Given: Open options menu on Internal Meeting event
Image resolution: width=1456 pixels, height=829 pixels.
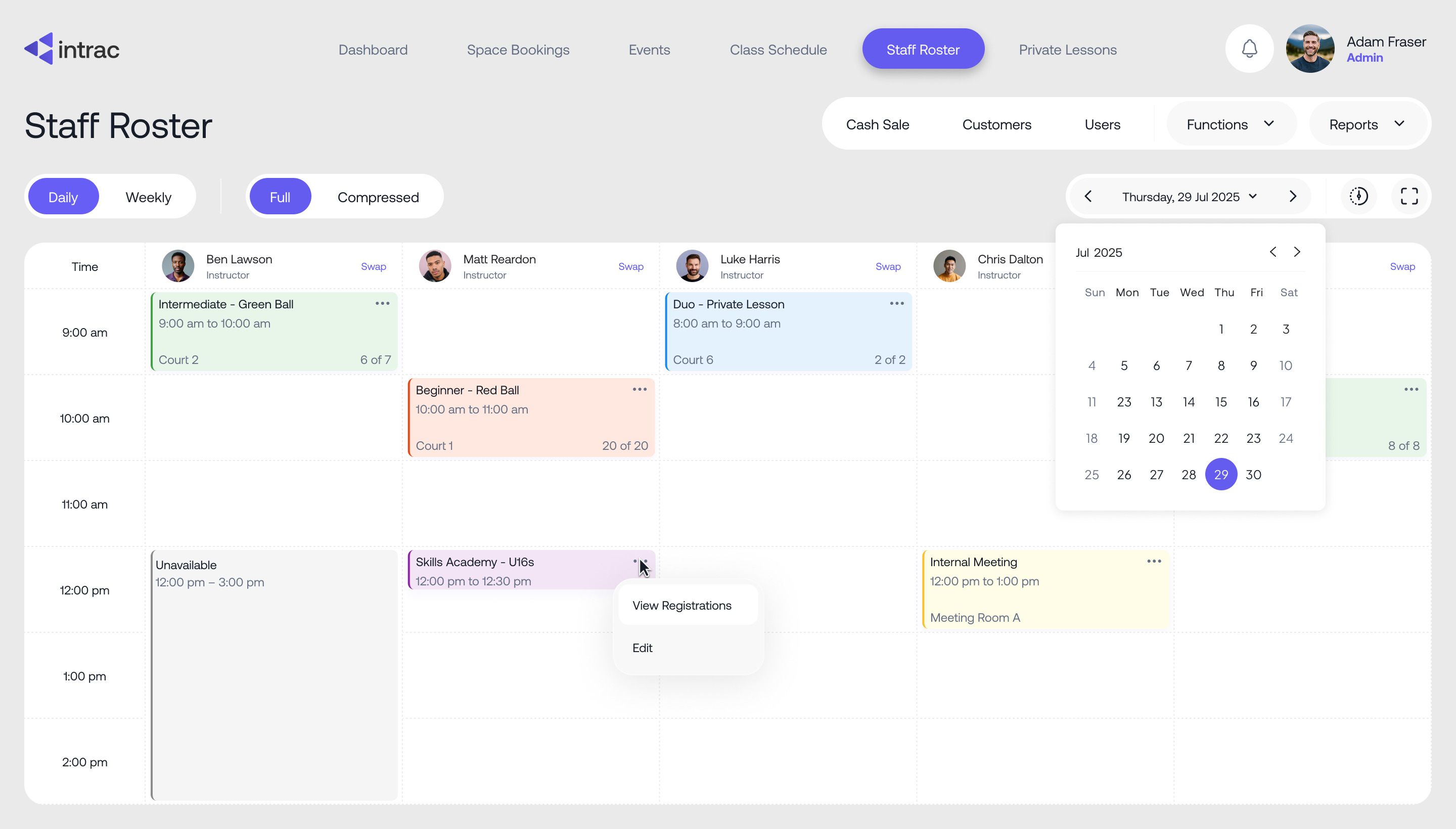Looking at the screenshot, I should click(1154, 562).
